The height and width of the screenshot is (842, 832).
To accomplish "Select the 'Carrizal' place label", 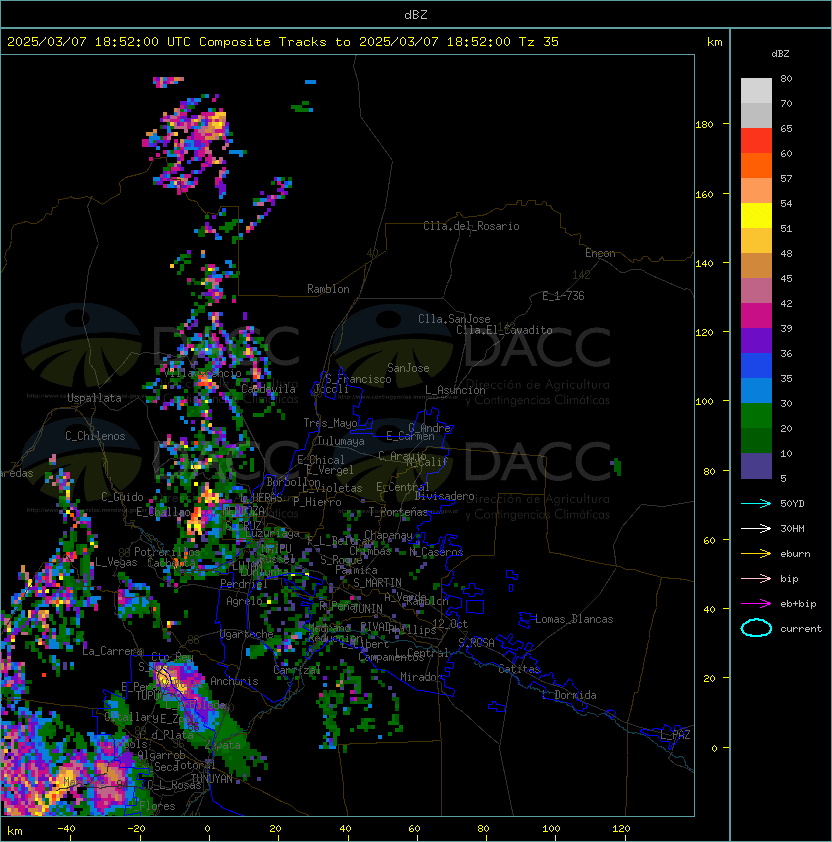I will 296,670.
